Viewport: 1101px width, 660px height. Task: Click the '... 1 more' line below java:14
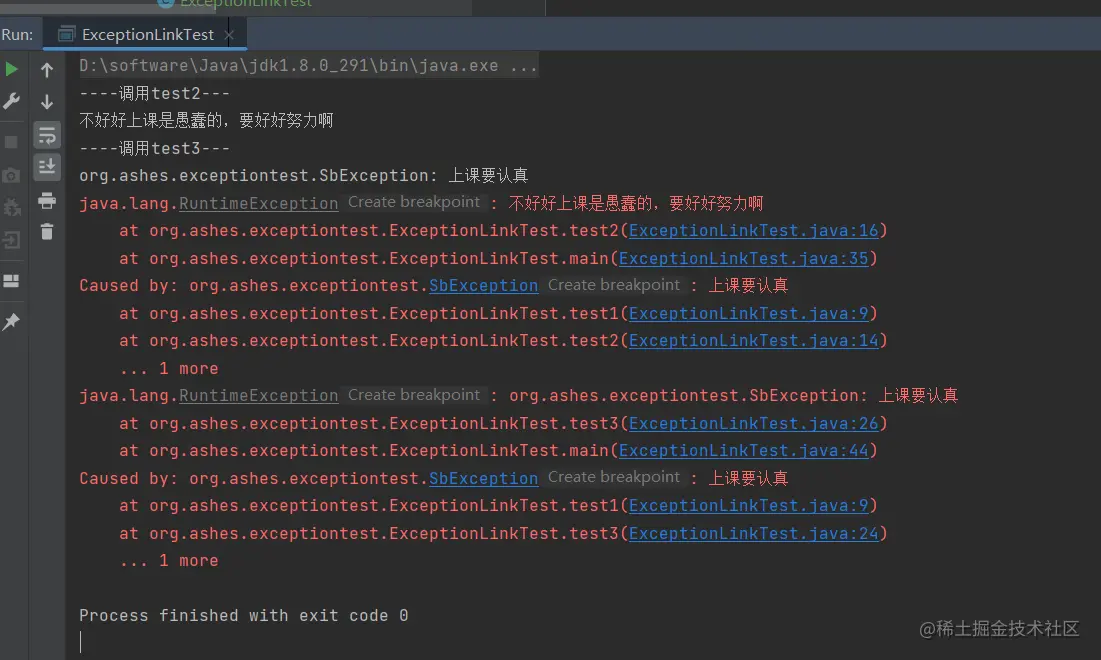pyautogui.click(x=169, y=369)
